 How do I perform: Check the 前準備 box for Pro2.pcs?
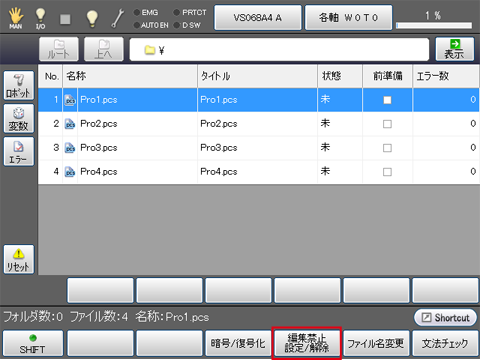click(x=387, y=124)
